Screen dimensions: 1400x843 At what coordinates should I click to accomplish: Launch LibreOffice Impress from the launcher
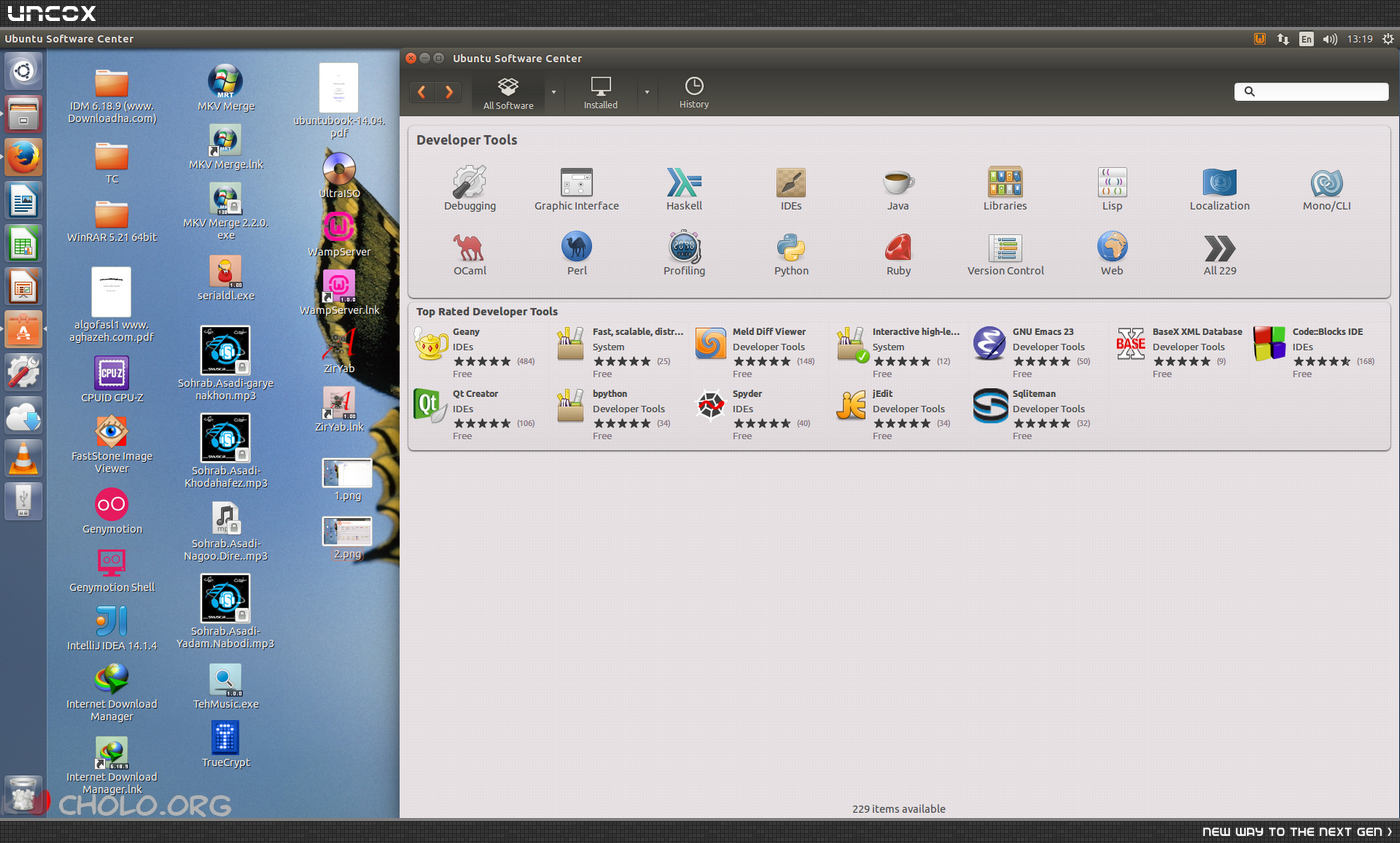23,286
